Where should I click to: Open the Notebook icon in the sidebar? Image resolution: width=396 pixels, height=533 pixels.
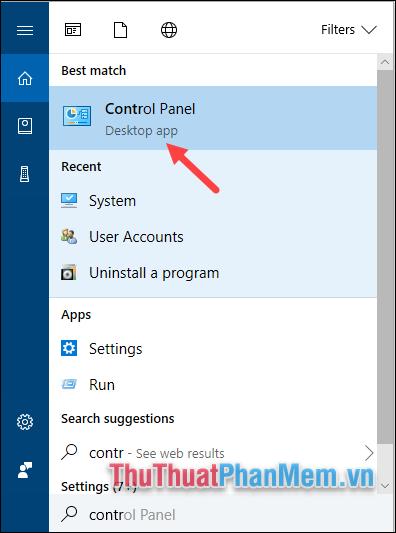coord(25,126)
